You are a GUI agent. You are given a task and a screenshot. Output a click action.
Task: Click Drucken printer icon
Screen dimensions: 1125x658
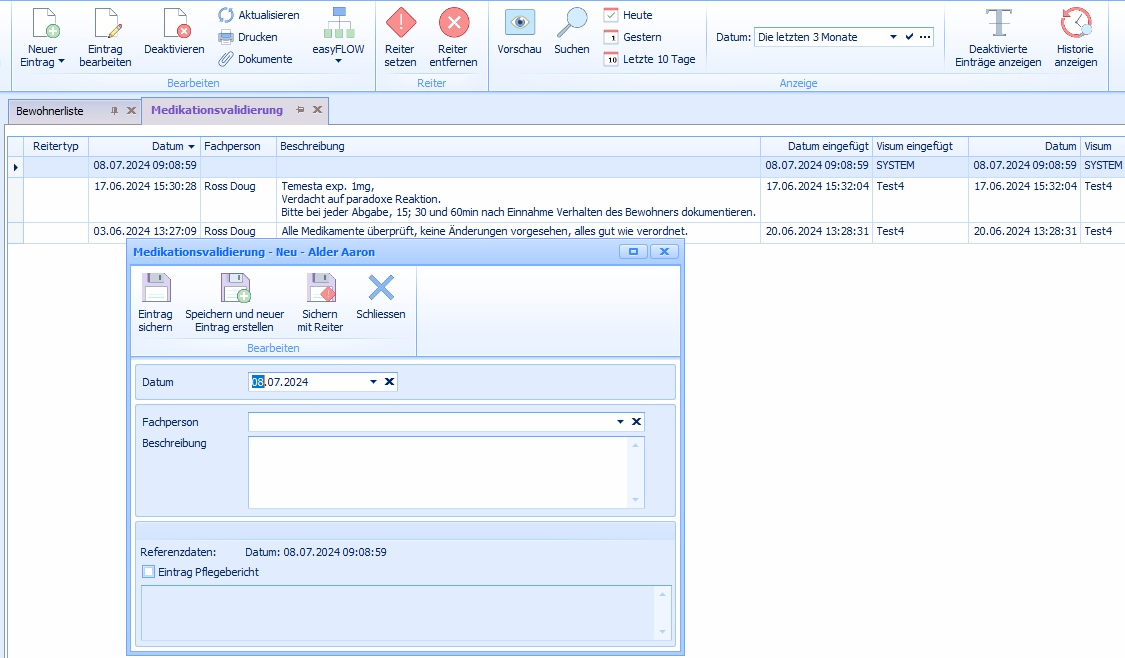point(226,37)
